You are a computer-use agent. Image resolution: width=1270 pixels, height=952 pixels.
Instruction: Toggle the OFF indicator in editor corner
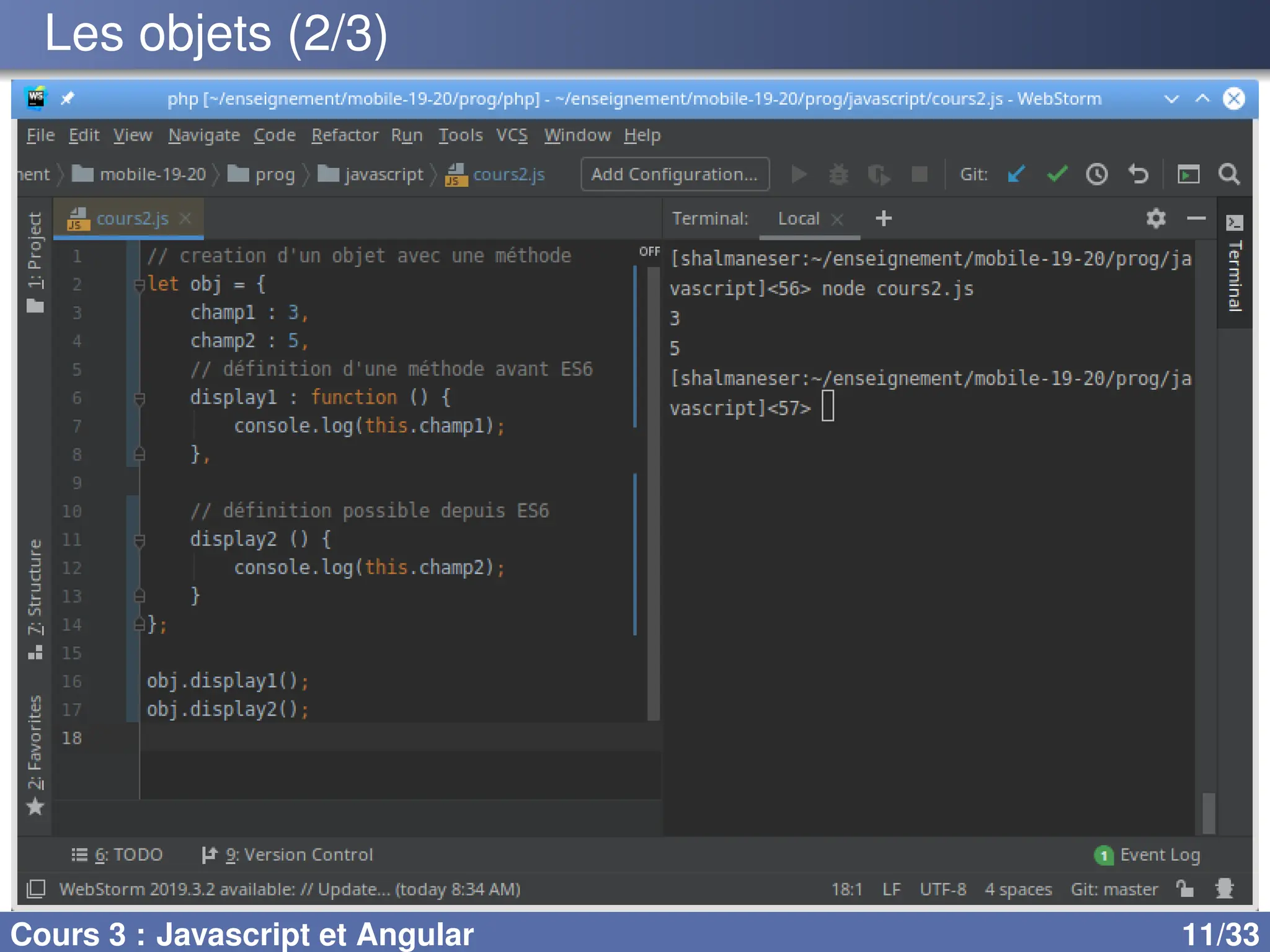(x=649, y=251)
